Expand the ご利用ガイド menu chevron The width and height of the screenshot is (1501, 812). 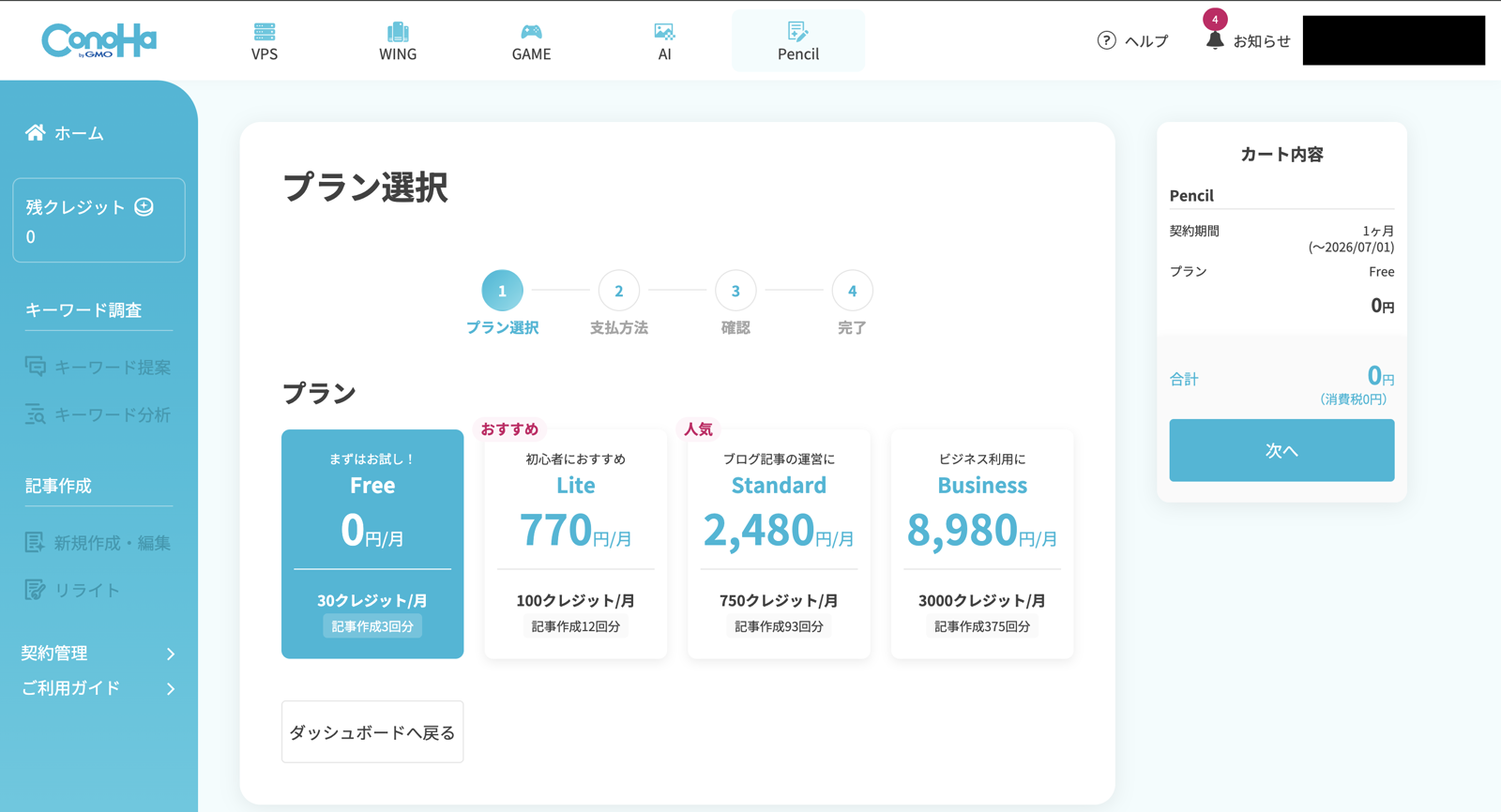click(171, 689)
